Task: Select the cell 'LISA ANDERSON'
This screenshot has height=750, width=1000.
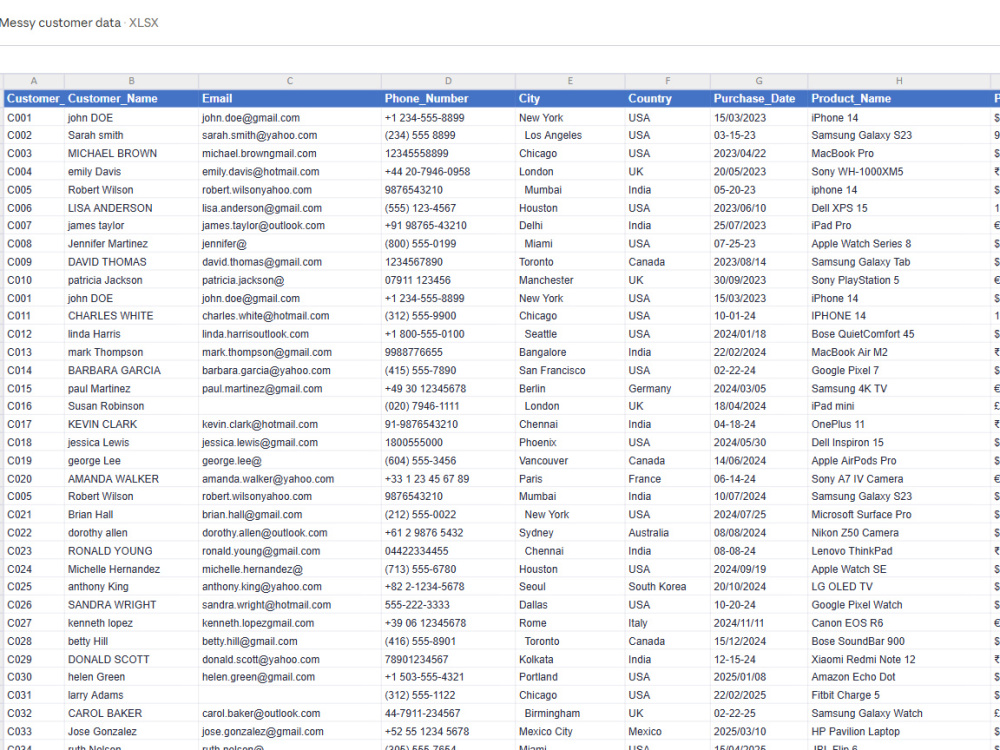Action: [x=131, y=208]
